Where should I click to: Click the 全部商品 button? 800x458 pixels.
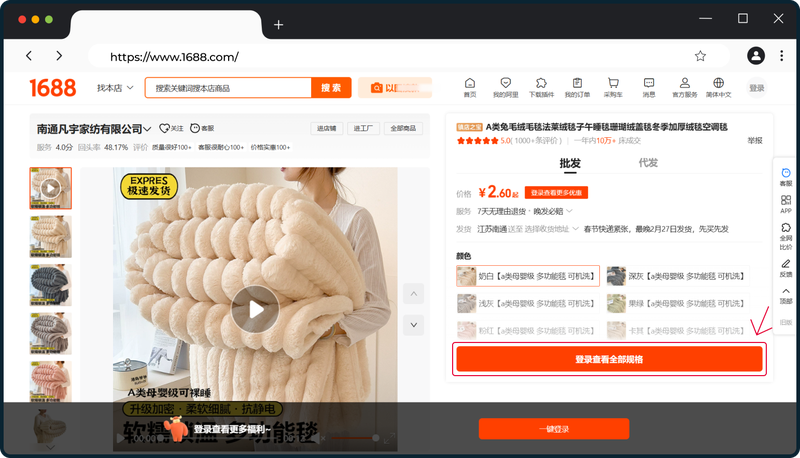click(x=403, y=129)
